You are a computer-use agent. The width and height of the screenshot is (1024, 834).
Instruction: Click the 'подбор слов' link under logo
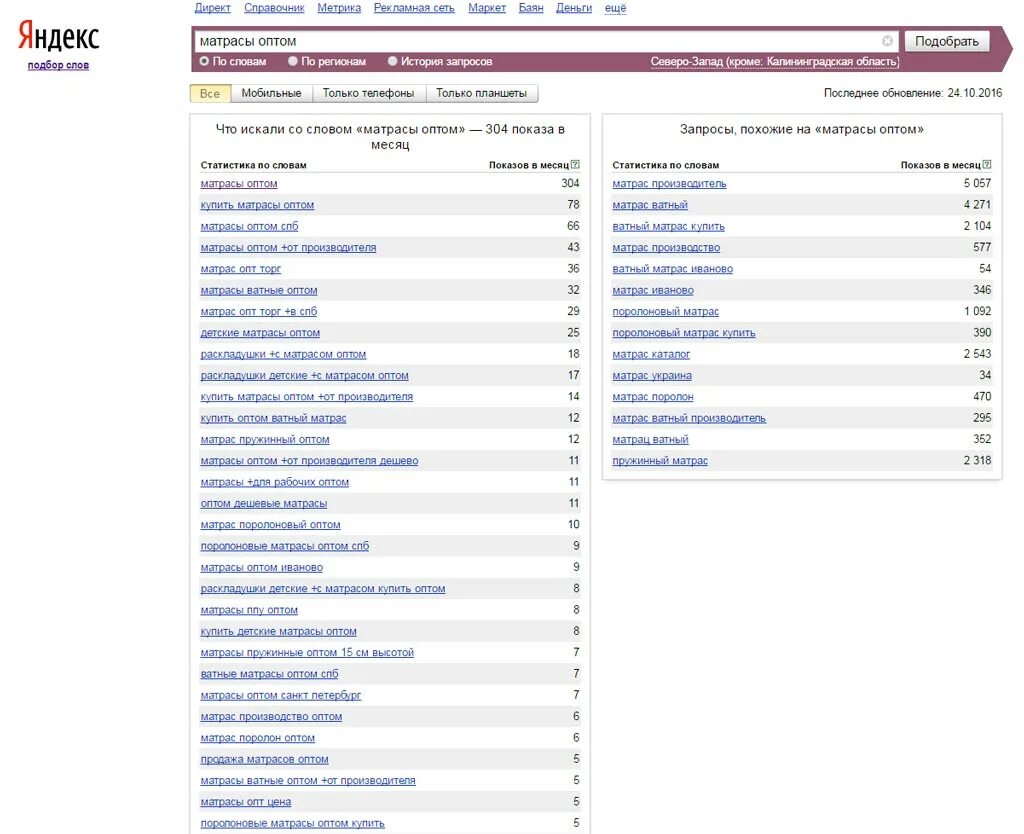tap(58, 65)
